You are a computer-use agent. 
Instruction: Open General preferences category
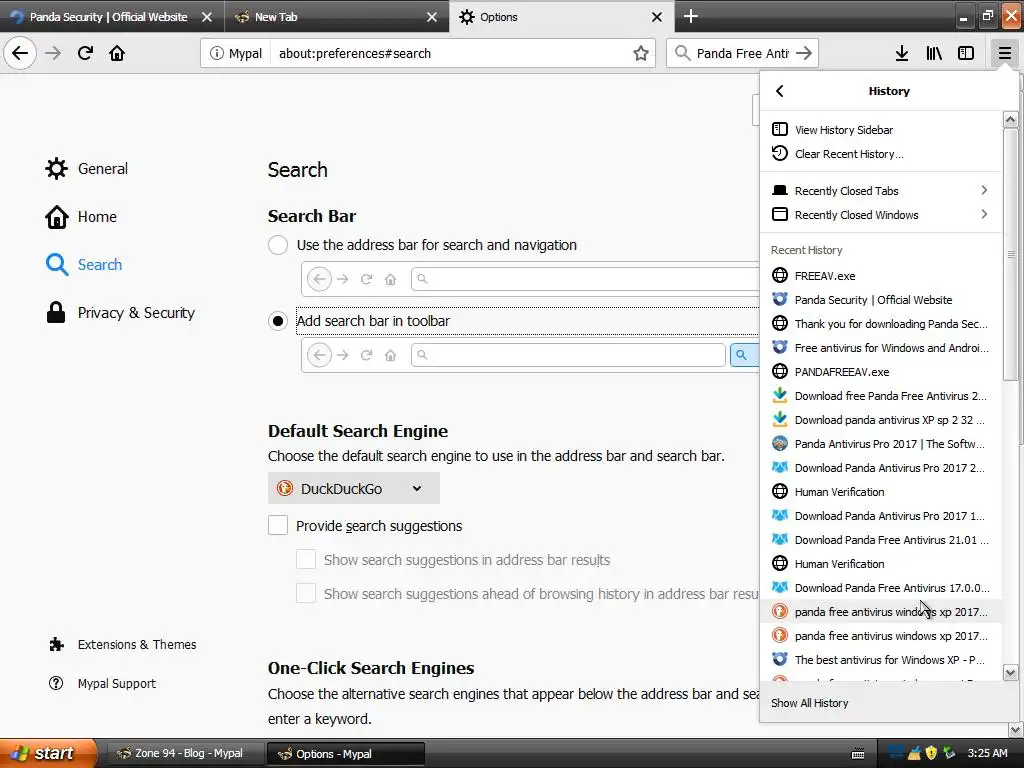click(x=87, y=168)
